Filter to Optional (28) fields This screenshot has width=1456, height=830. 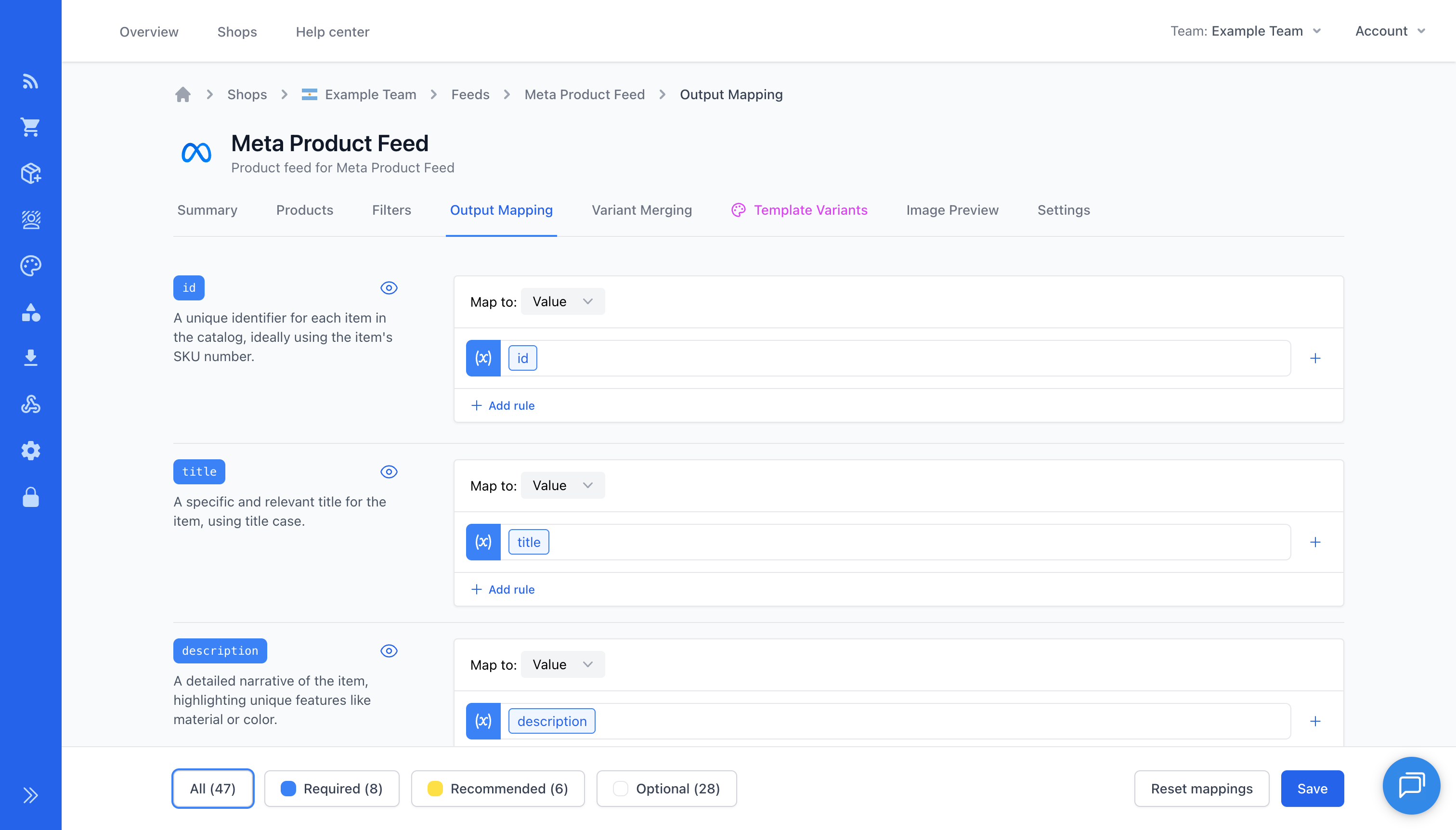(666, 789)
